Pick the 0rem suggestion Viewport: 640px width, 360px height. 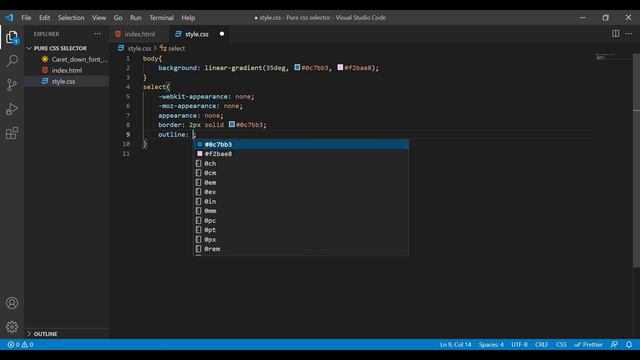301,249
